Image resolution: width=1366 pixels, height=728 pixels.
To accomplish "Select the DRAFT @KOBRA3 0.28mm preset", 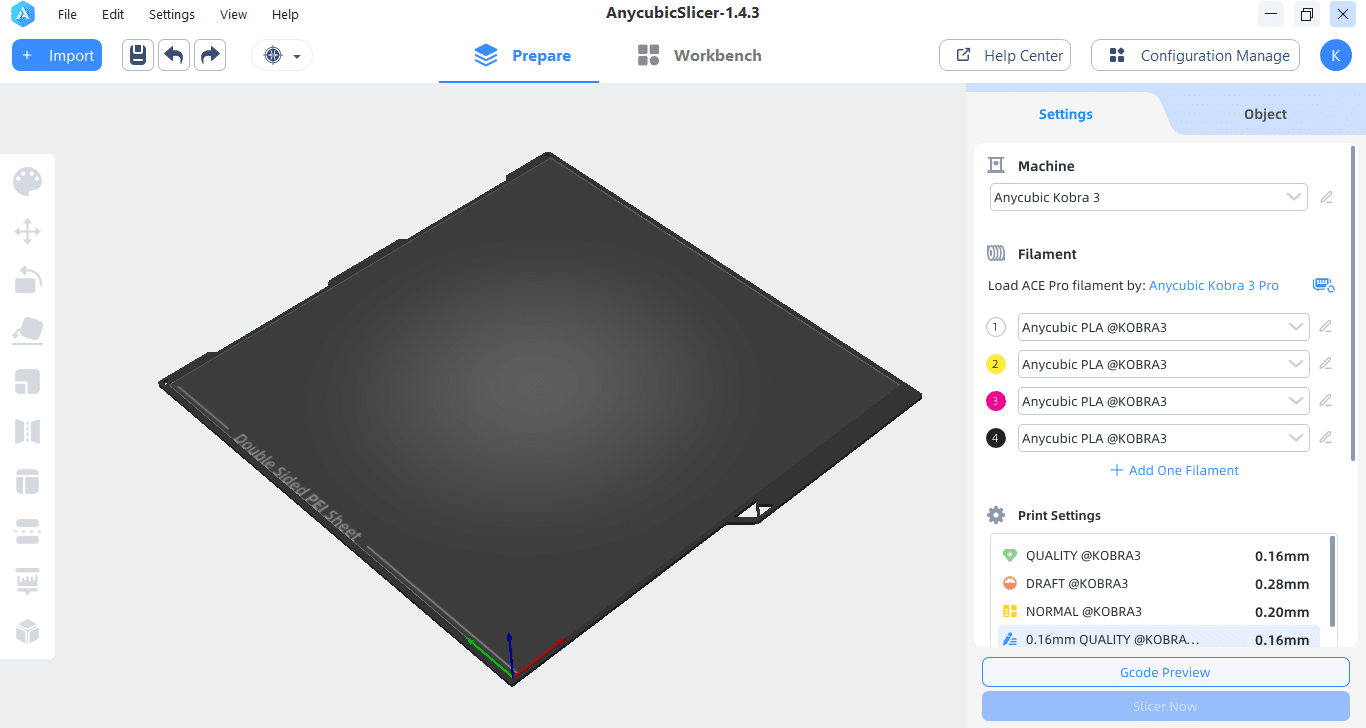I will (x=1155, y=583).
